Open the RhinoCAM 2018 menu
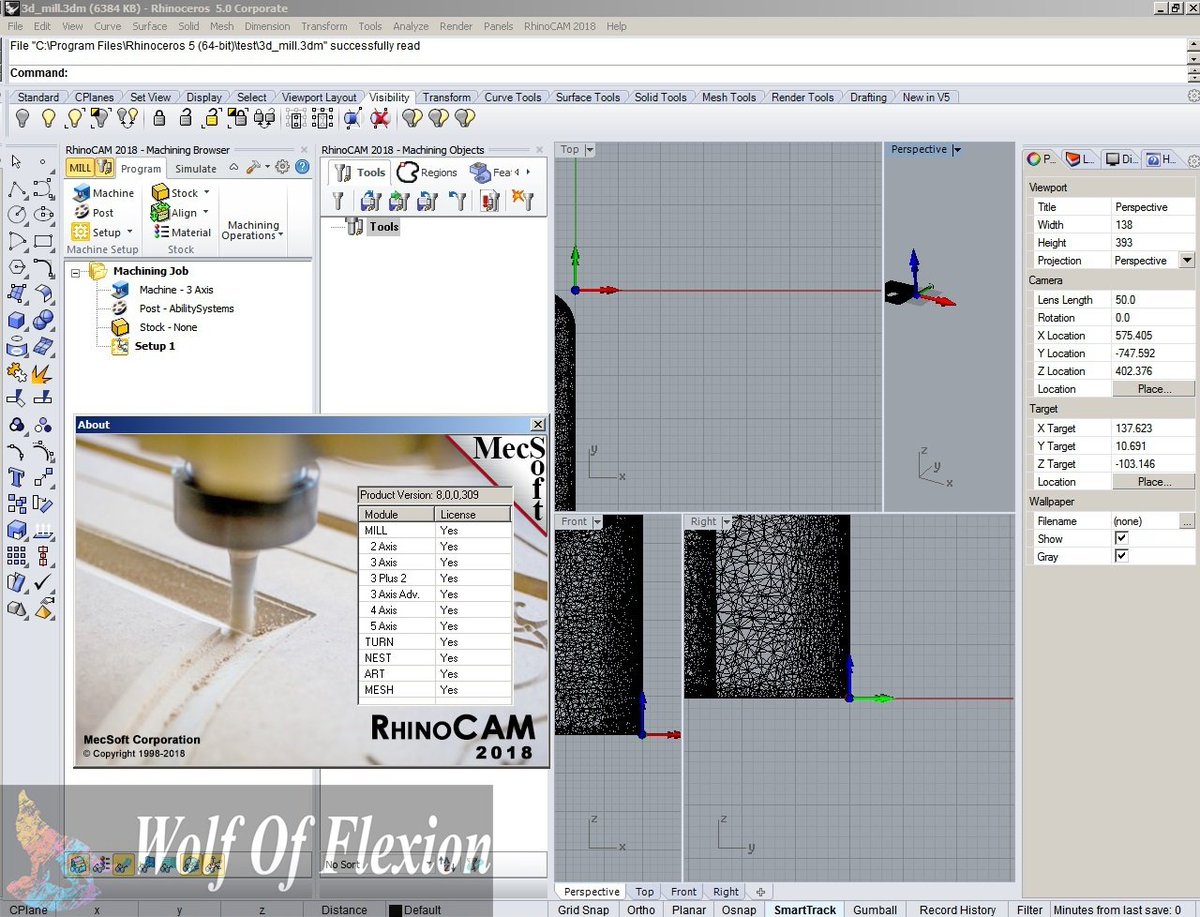 pos(558,26)
